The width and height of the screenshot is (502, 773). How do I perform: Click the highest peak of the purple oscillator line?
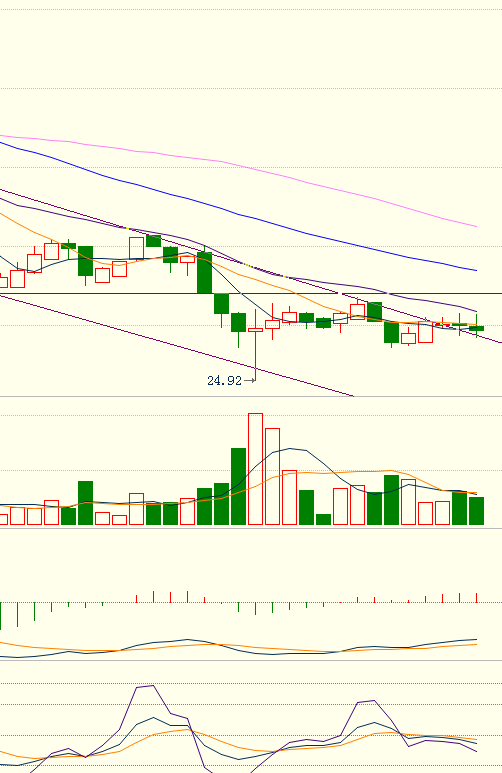point(153,686)
